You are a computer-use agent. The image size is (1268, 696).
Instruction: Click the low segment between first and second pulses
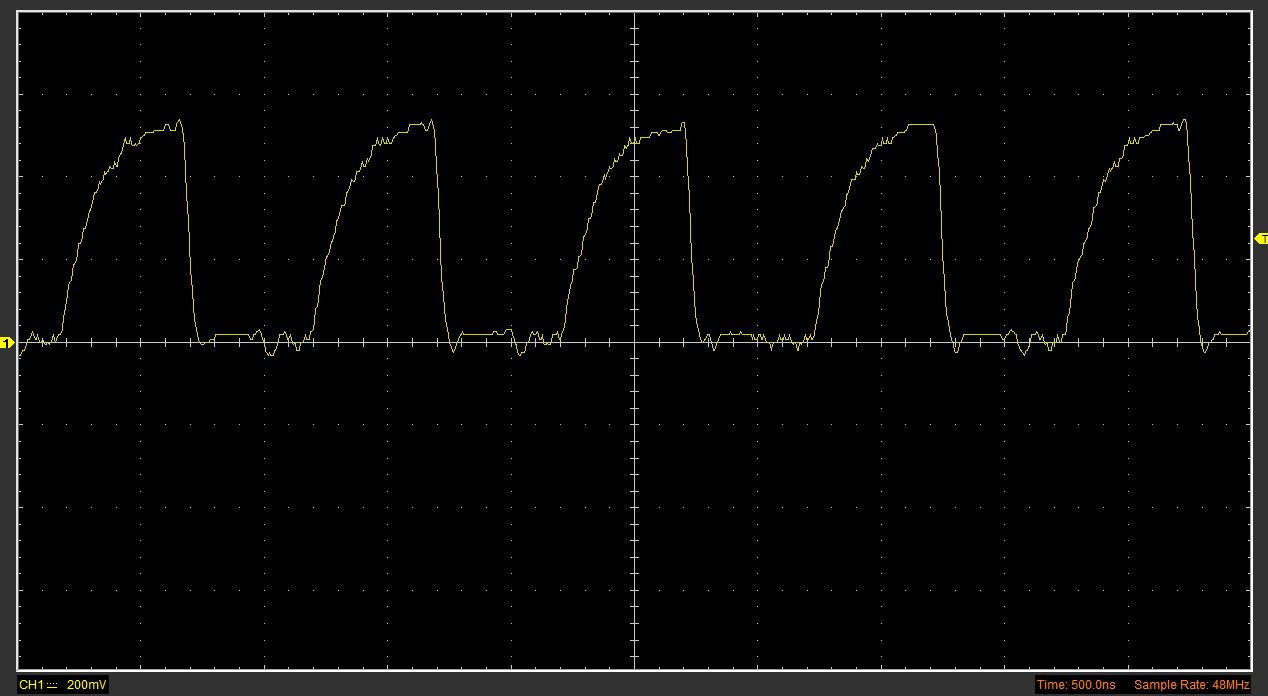(x=235, y=334)
